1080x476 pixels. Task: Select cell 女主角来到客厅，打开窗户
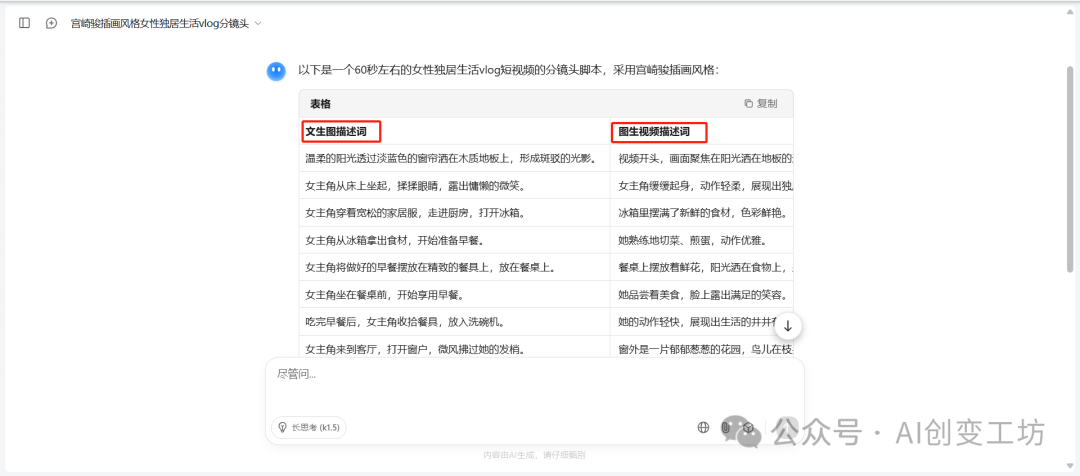[455, 346]
